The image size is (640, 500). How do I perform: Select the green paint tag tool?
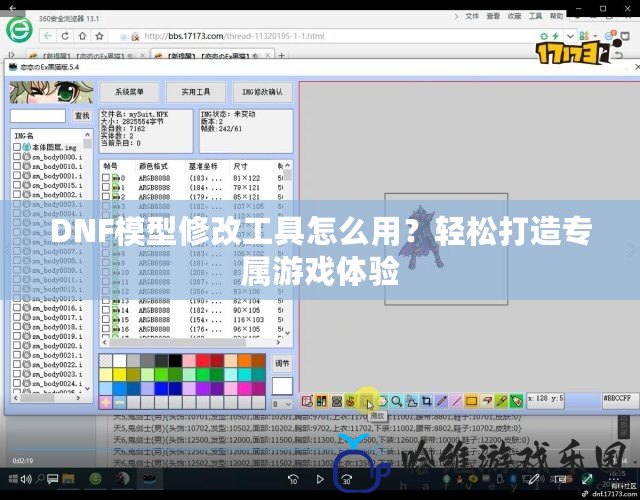(517, 402)
